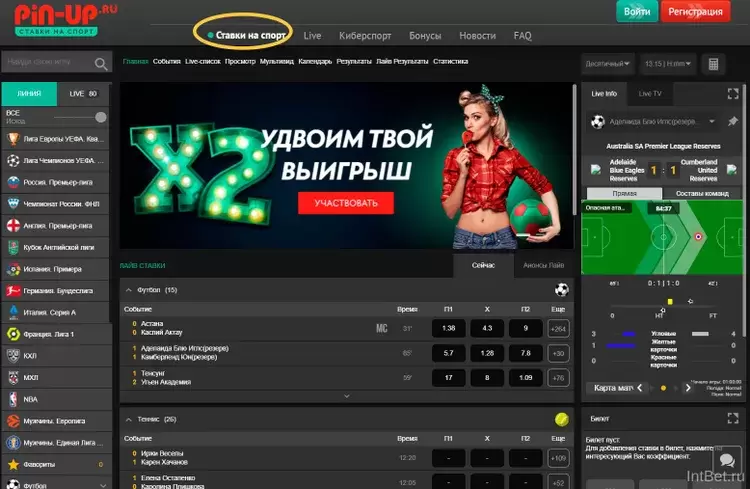Image resolution: width=750 pixels, height=489 pixels.
Task: Select Мужчины Евролига basketball icon
Action: 13,421
